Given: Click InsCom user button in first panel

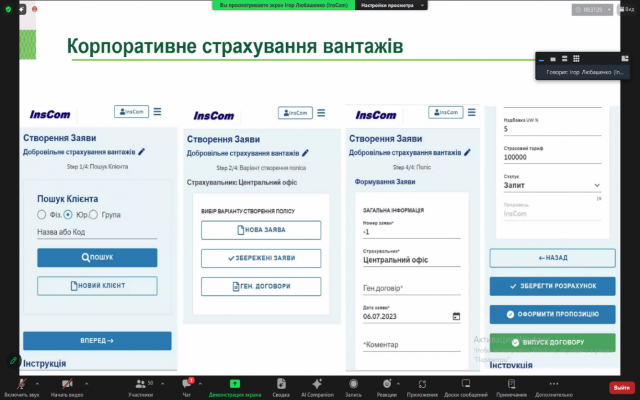Looking at the screenshot, I should pos(131,111).
